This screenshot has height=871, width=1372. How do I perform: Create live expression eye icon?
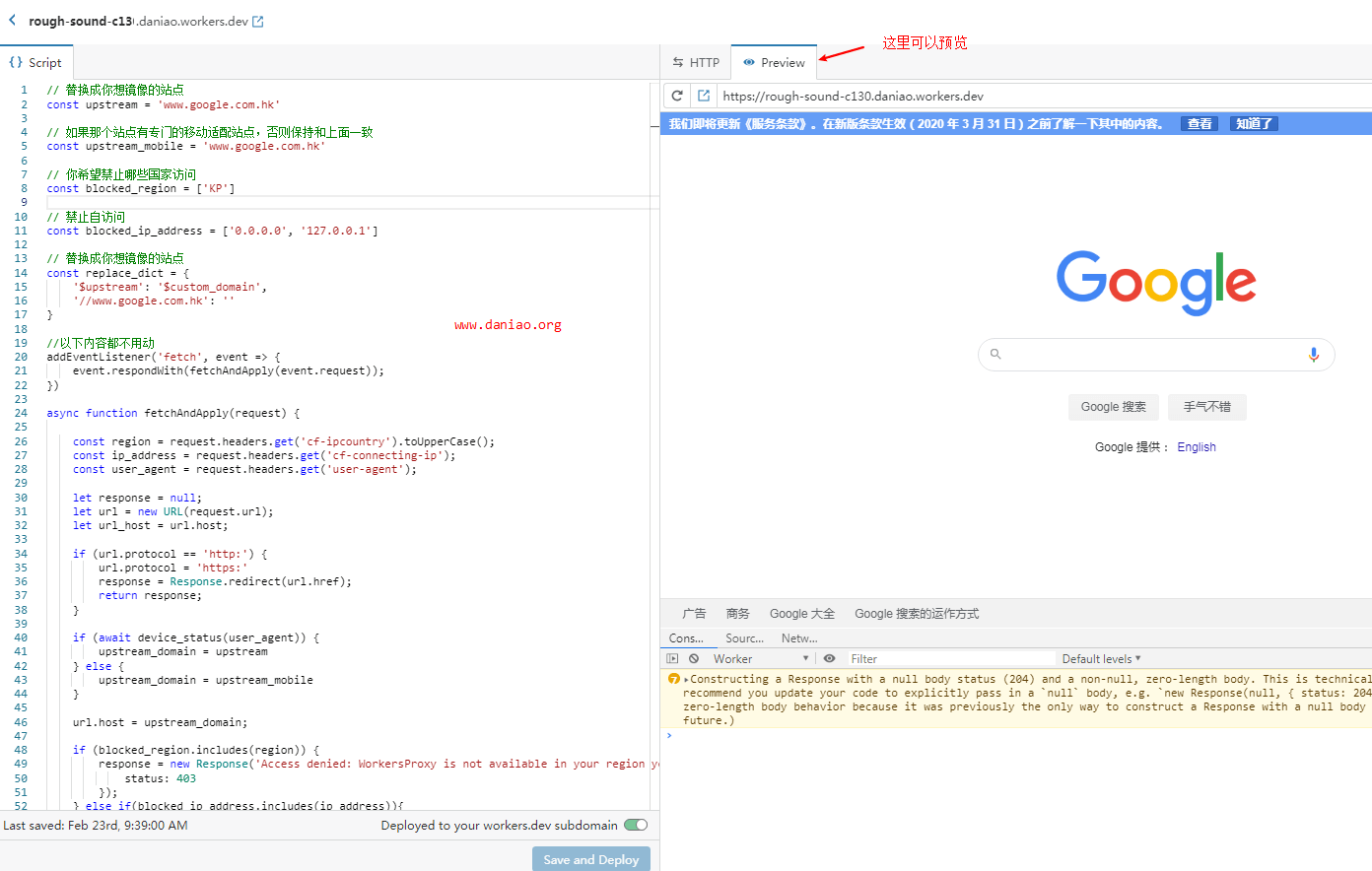[829, 659]
